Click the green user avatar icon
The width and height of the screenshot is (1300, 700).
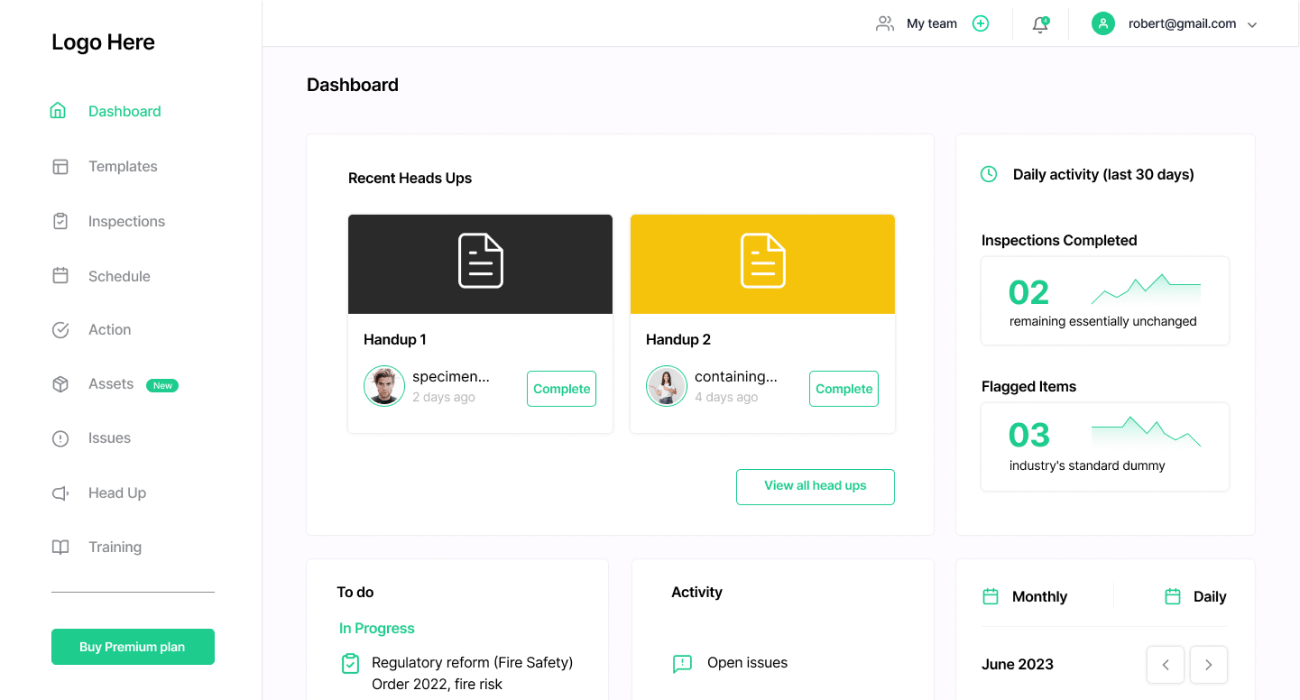coord(1103,23)
